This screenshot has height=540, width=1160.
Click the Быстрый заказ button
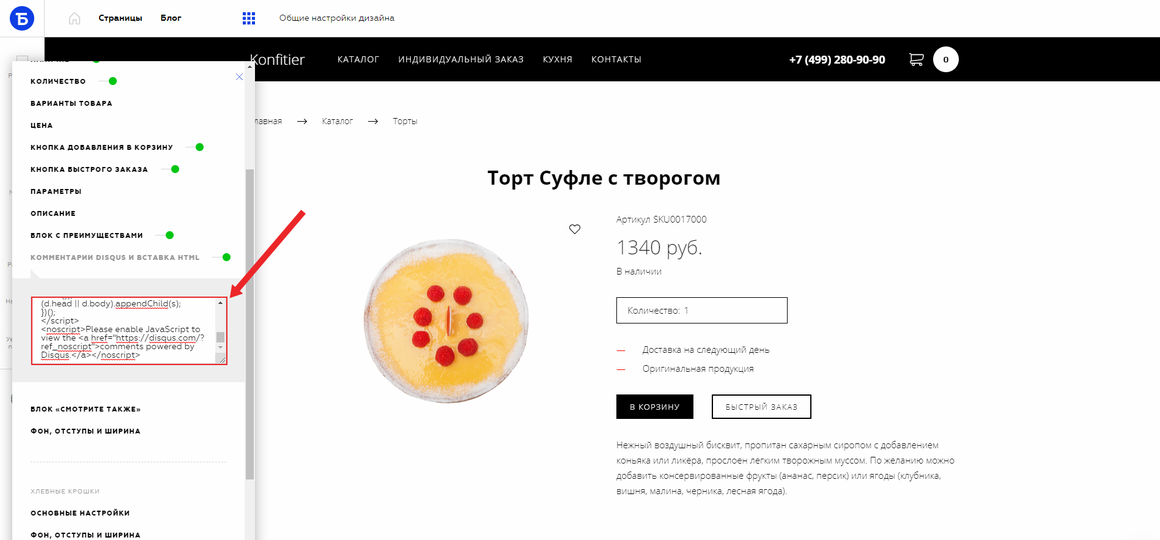click(x=761, y=407)
